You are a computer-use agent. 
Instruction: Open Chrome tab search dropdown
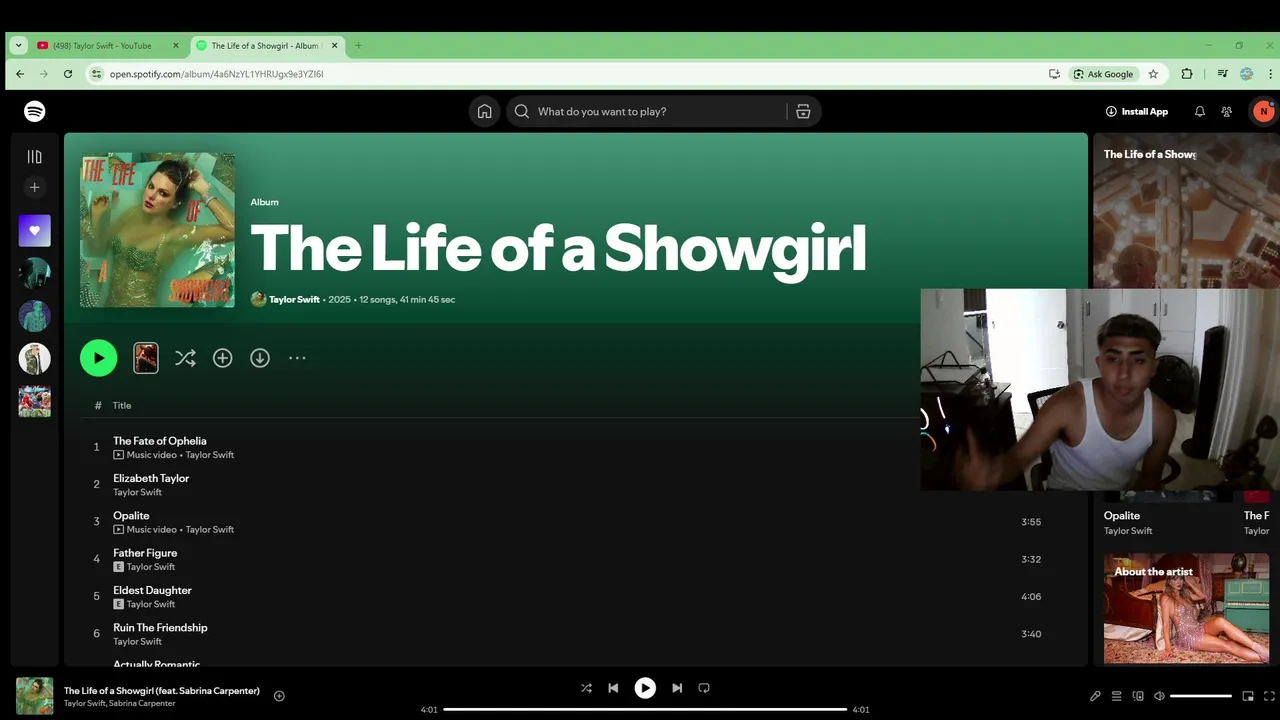(x=18, y=45)
